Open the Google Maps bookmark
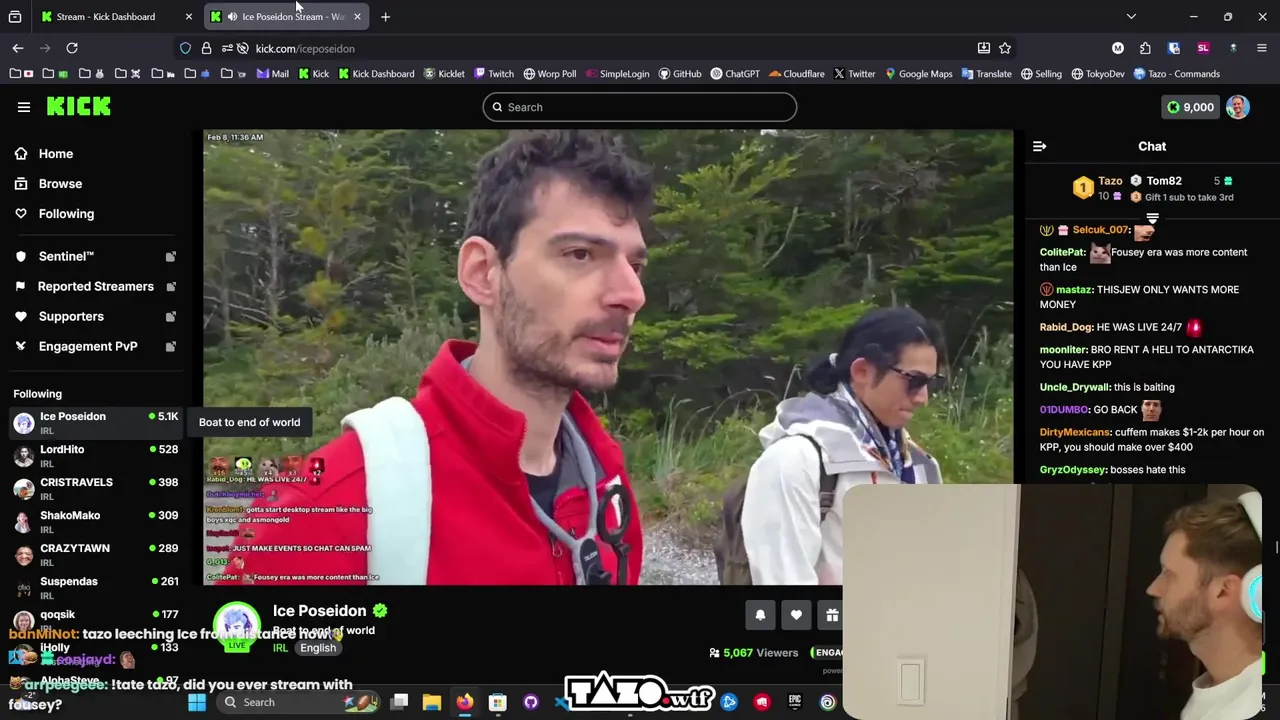The height and width of the screenshot is (720, 1280). click(918, 74)
